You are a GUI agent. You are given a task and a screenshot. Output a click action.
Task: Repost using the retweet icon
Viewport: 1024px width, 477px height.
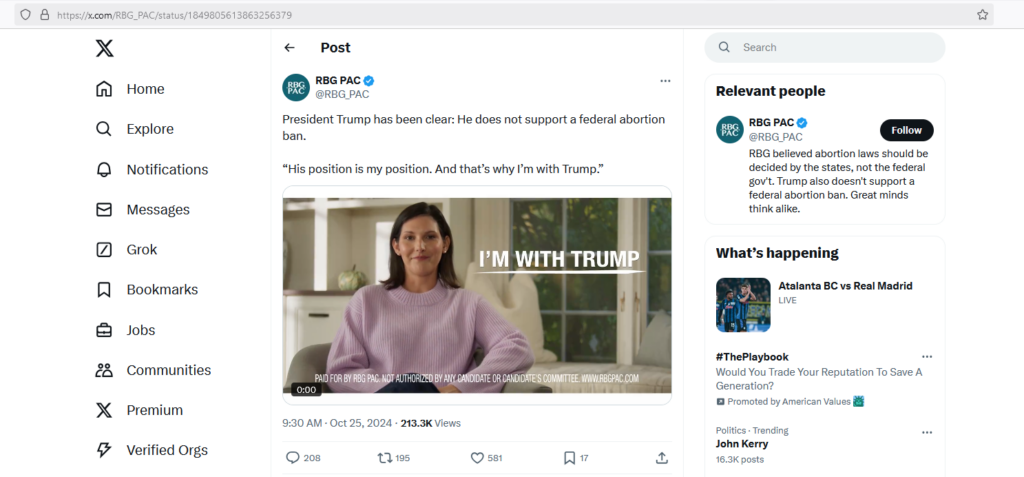click(384, 457)
